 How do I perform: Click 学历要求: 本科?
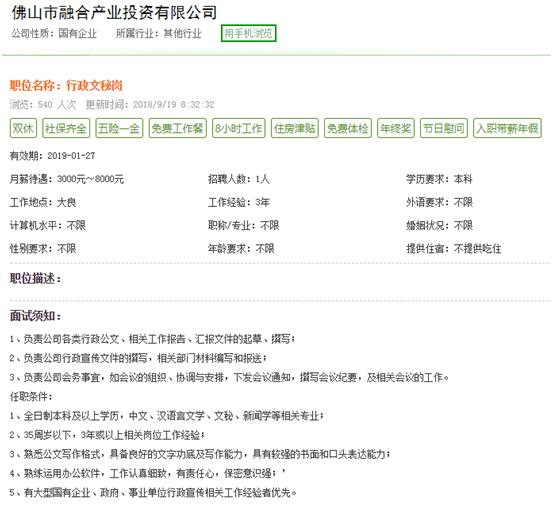(439, 179)
